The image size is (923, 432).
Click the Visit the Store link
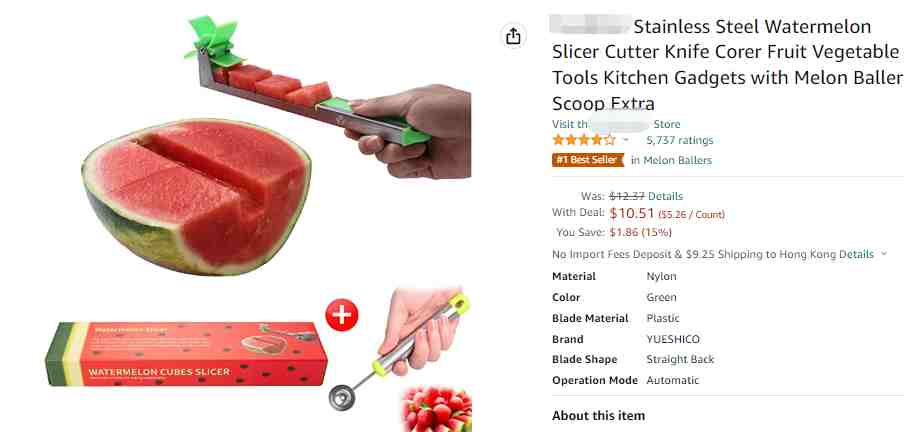coord(616,124)
